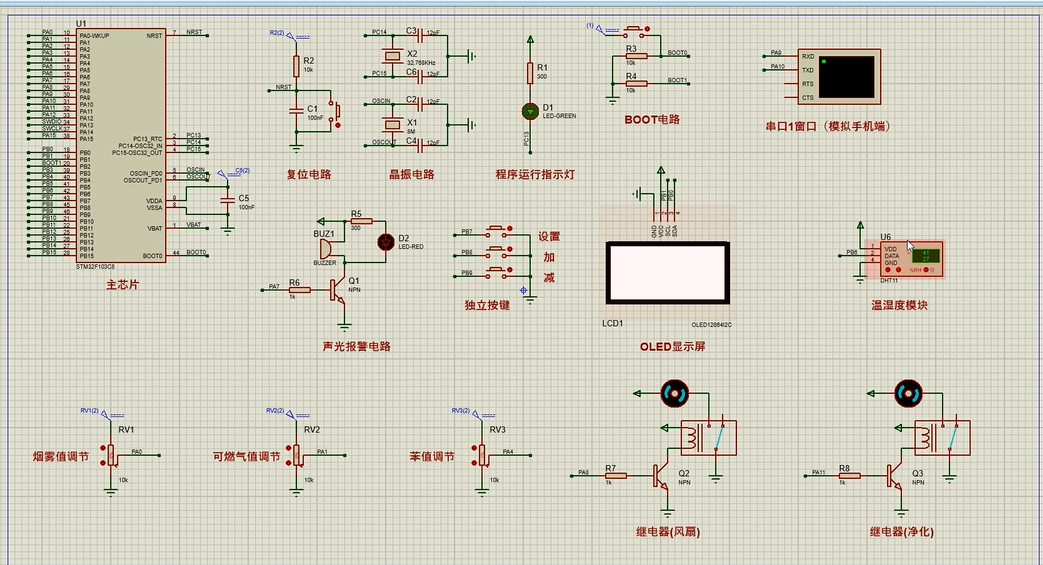
Task: Click the BOOT电路 label
Action: (x=652, y=120)
